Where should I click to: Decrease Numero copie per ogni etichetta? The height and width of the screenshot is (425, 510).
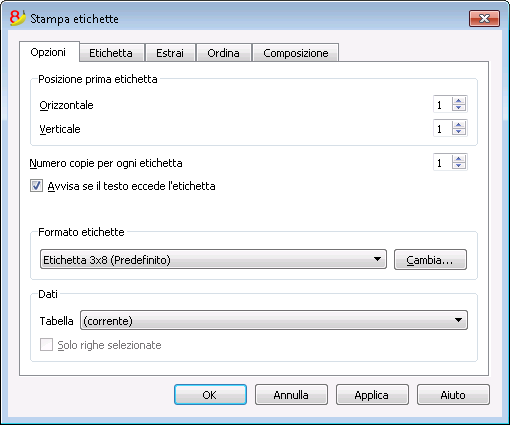459,166
